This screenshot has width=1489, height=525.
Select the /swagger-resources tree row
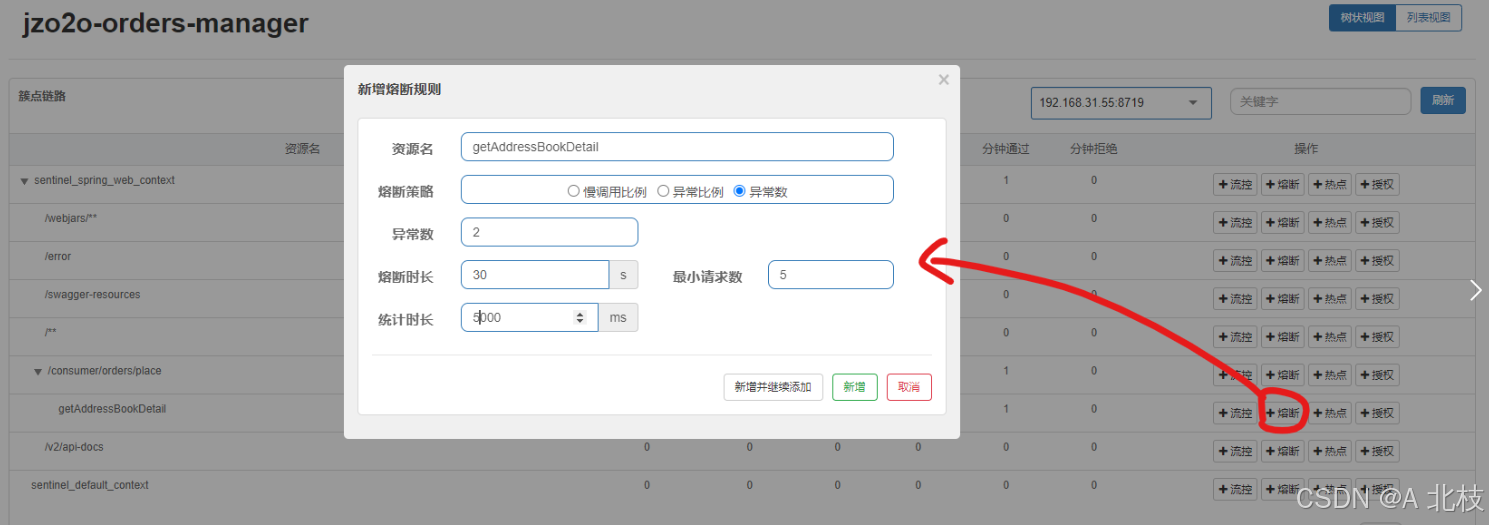click(x=92, y=295)
